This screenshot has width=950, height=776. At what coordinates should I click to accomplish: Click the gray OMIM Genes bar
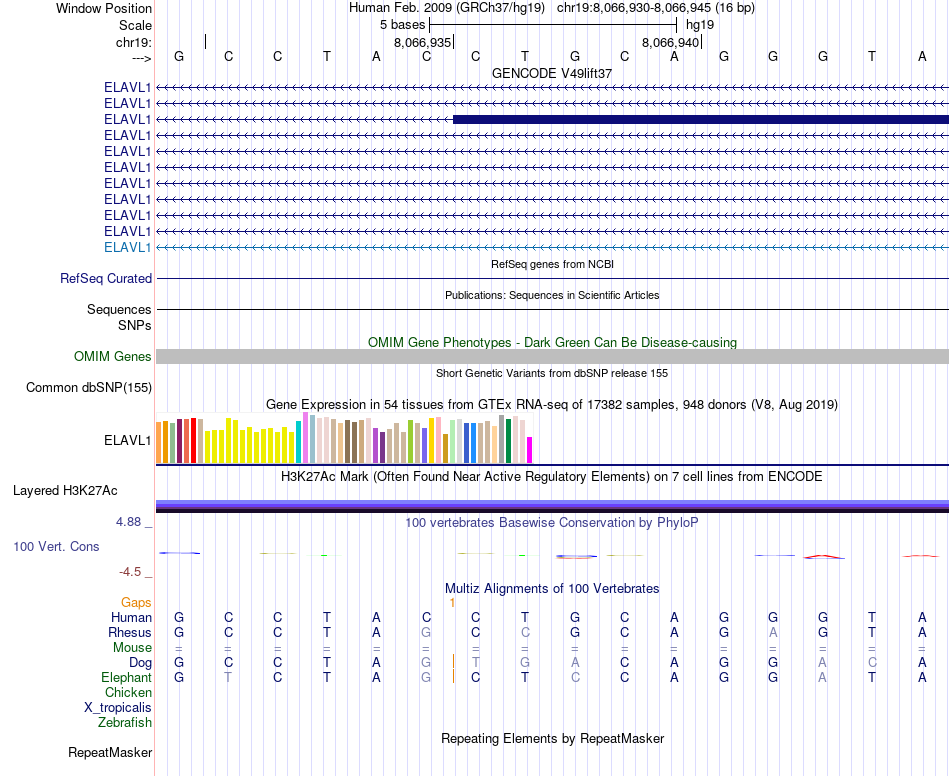(x=553, y=356)
